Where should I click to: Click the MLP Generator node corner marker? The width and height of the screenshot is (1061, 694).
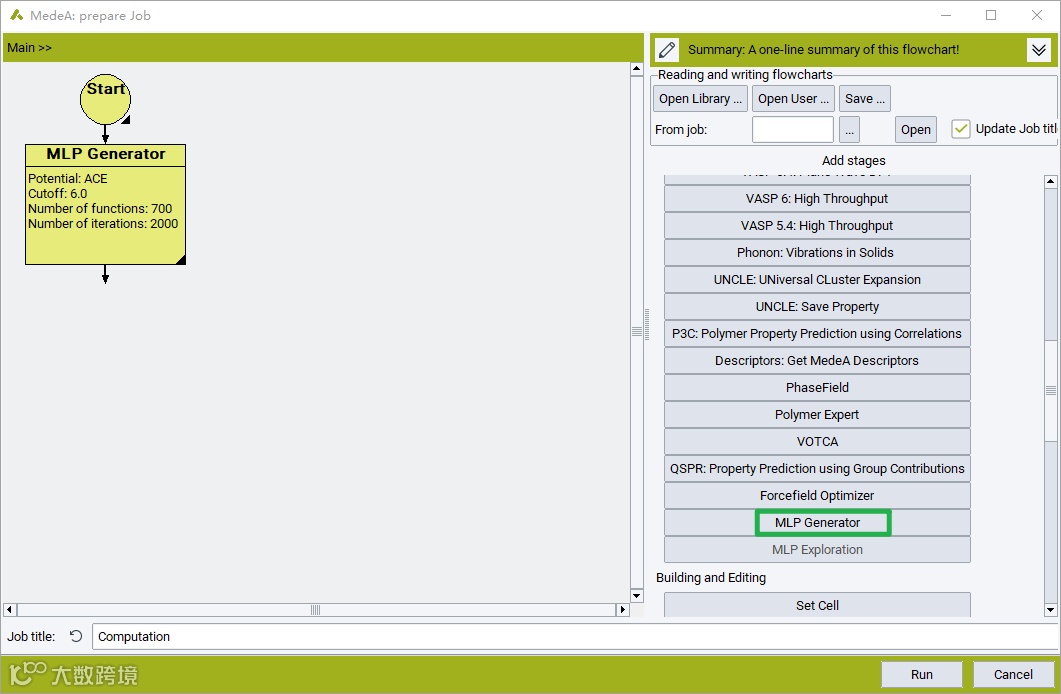(x=181, y=260)
